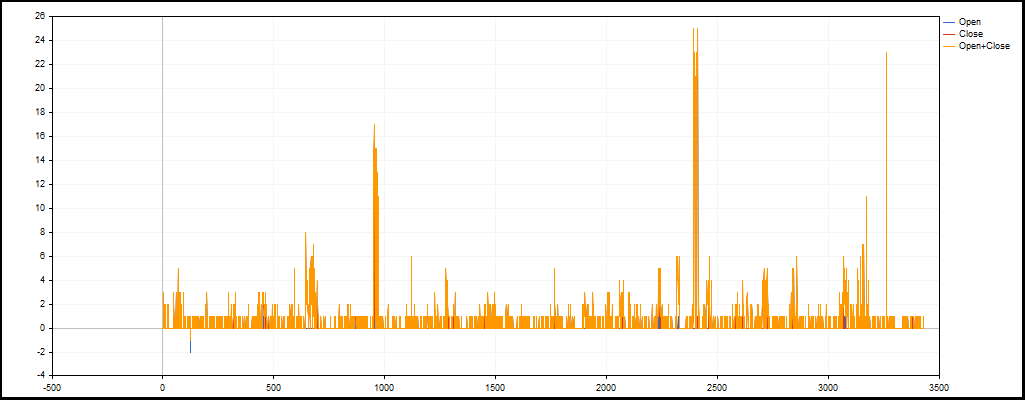1025x400 pixels.
Task: Click the x-axis label 2500
Action: [x=717, y=386]
